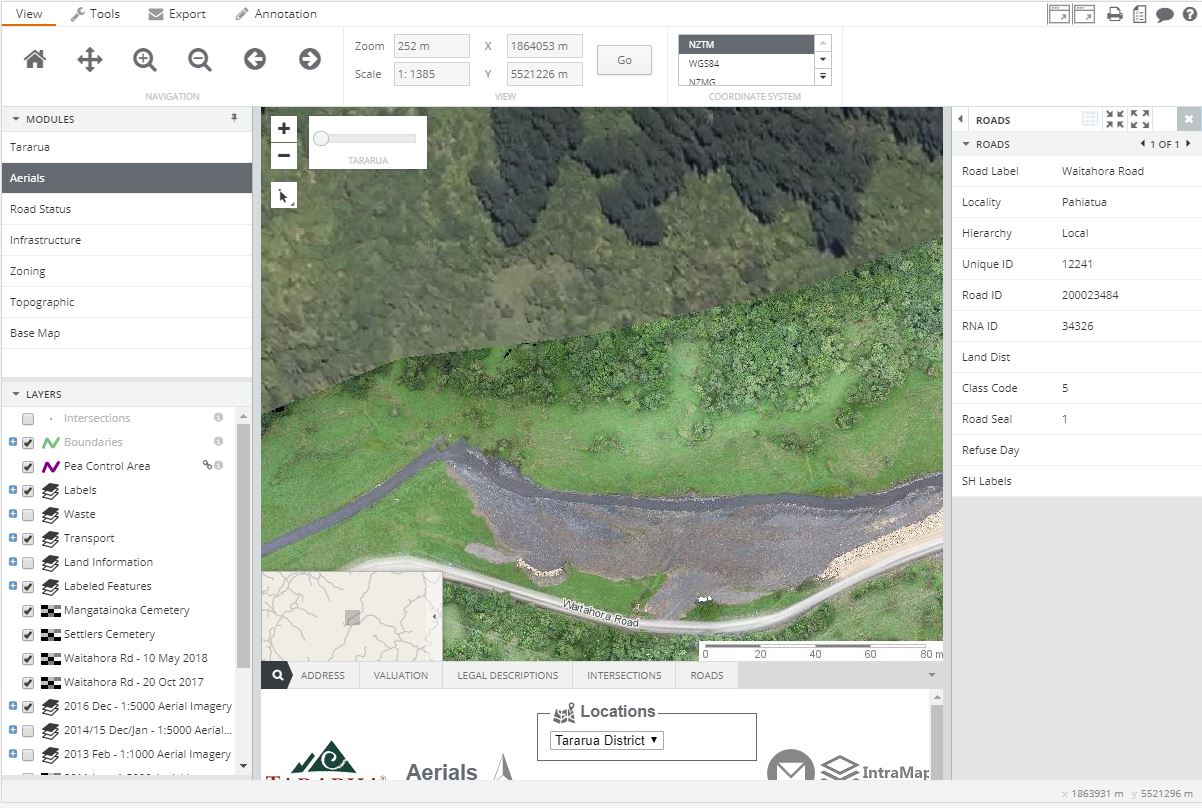Go to the previous map extent arrow
Screen dimensions: 1202x808
pyautogui.click(x=255, y=59)
